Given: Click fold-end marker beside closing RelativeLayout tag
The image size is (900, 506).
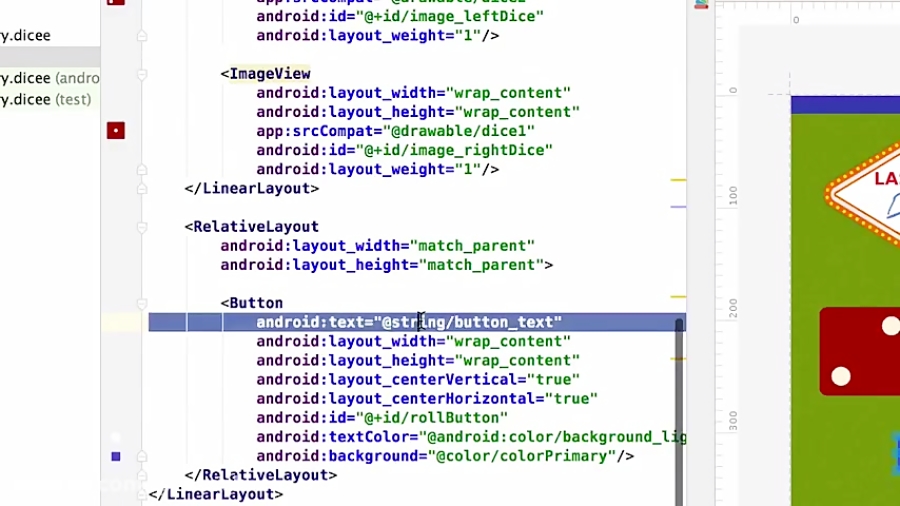Looking at the screenshot, I should click(142, 476).
